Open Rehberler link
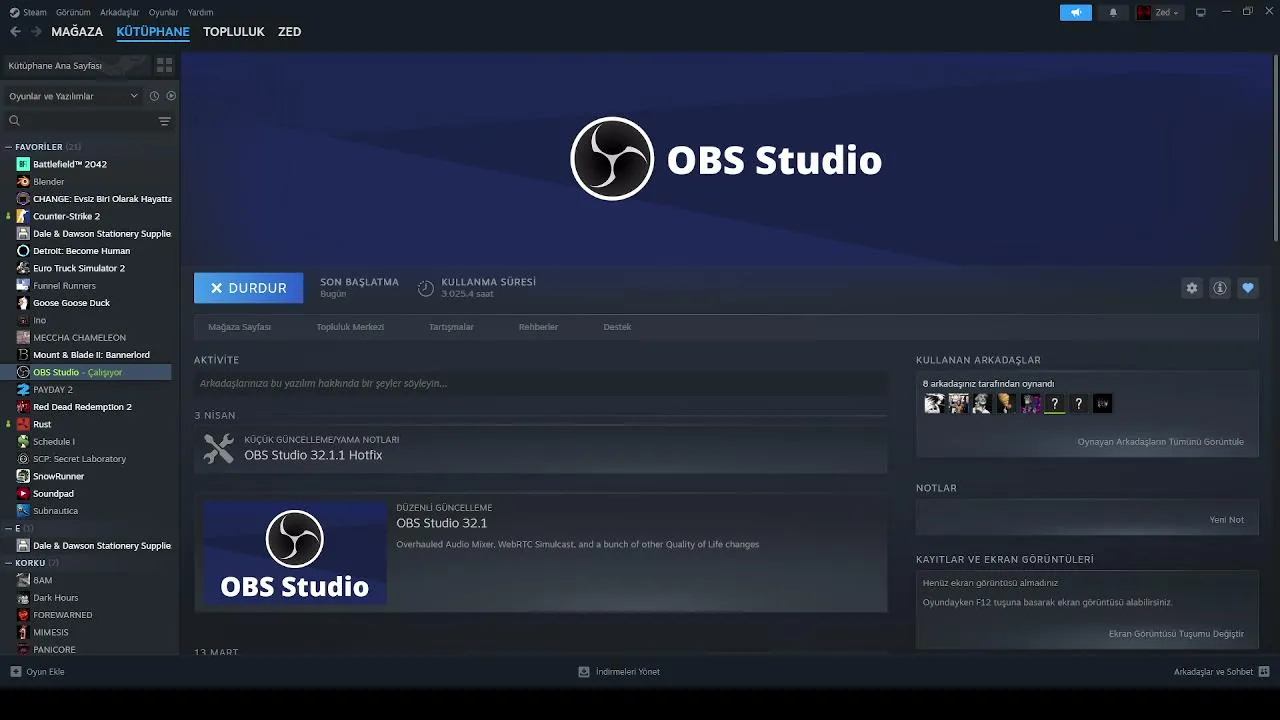Screen dimensions: 1280x720 [538, 327]
